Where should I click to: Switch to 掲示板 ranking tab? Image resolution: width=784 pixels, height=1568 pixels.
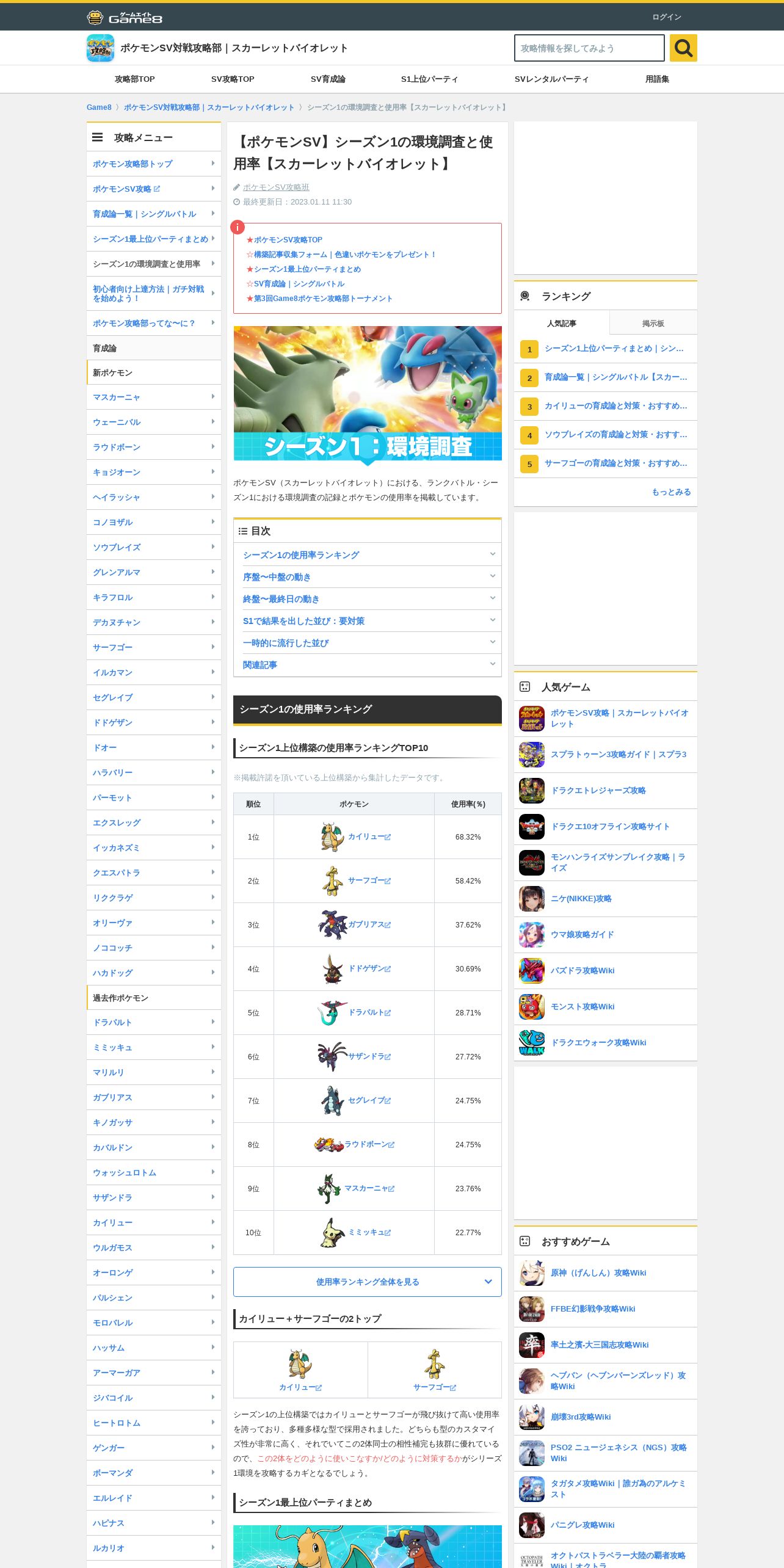653,323
